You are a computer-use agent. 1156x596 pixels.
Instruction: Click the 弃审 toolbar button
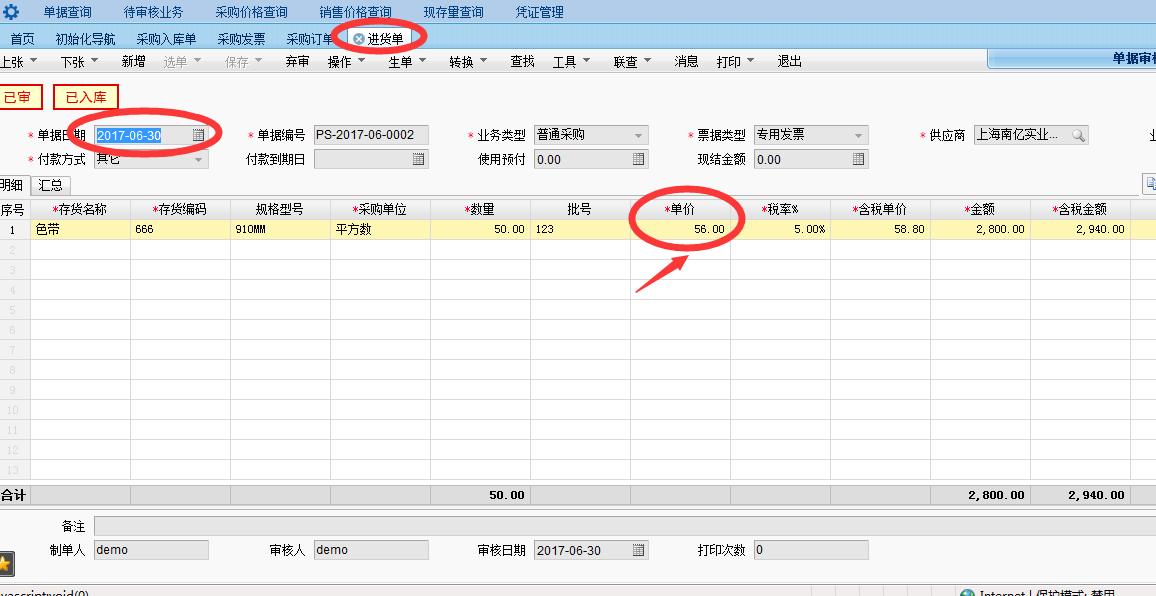[x=297, y=62]
